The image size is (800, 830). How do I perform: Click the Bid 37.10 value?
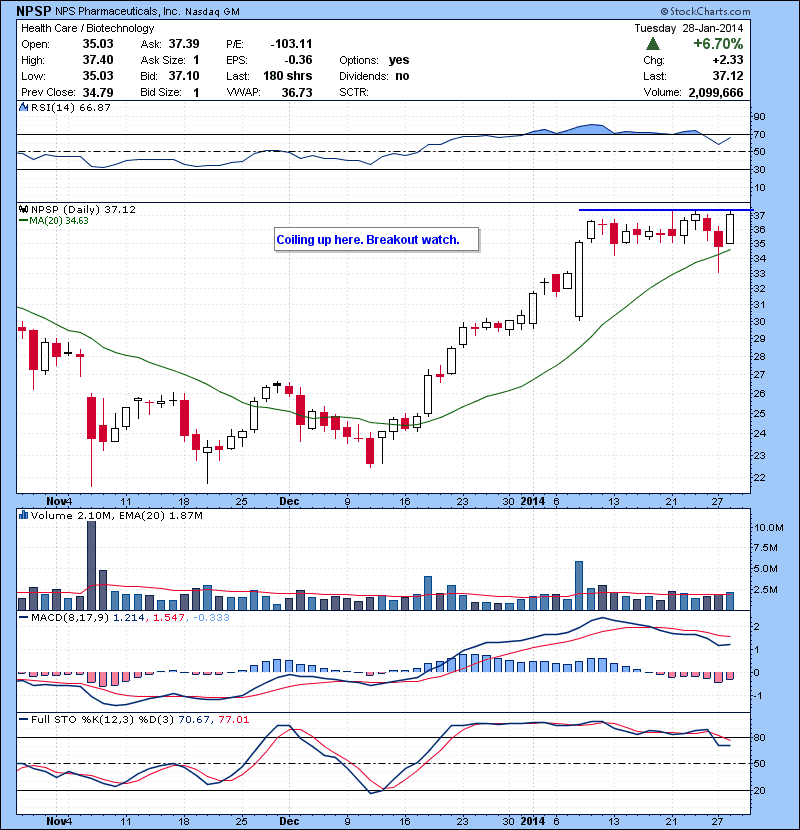click(184, 76)
